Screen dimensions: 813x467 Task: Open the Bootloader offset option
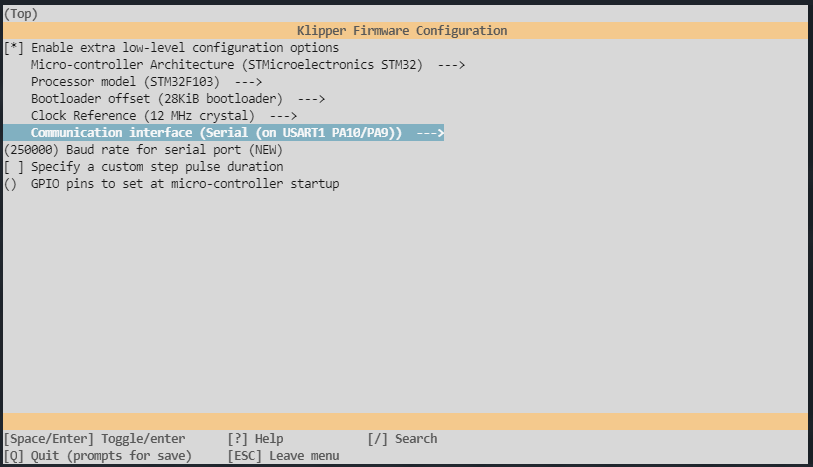click(156, 98)
